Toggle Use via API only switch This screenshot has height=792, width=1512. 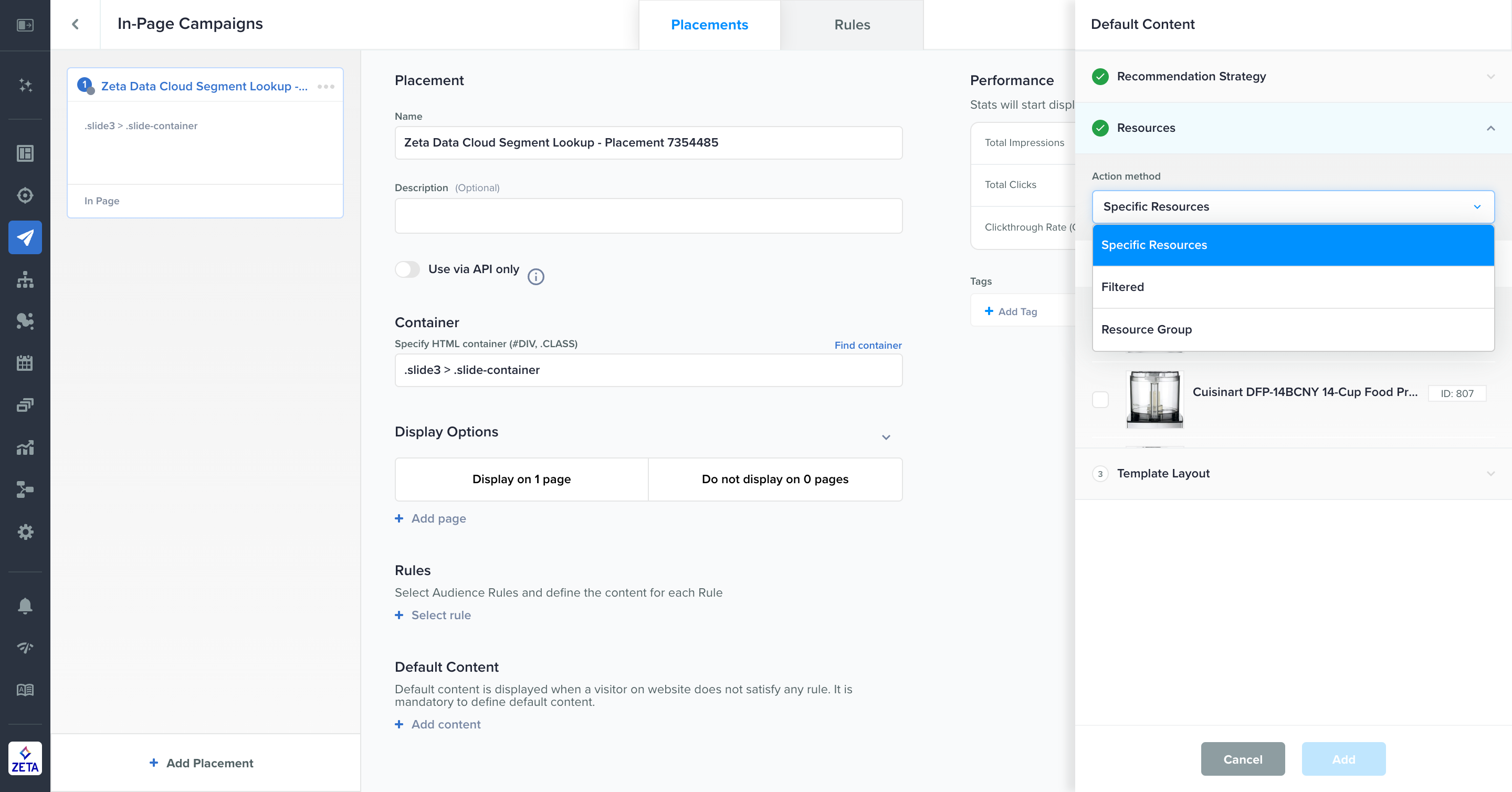tap(407, 269)
